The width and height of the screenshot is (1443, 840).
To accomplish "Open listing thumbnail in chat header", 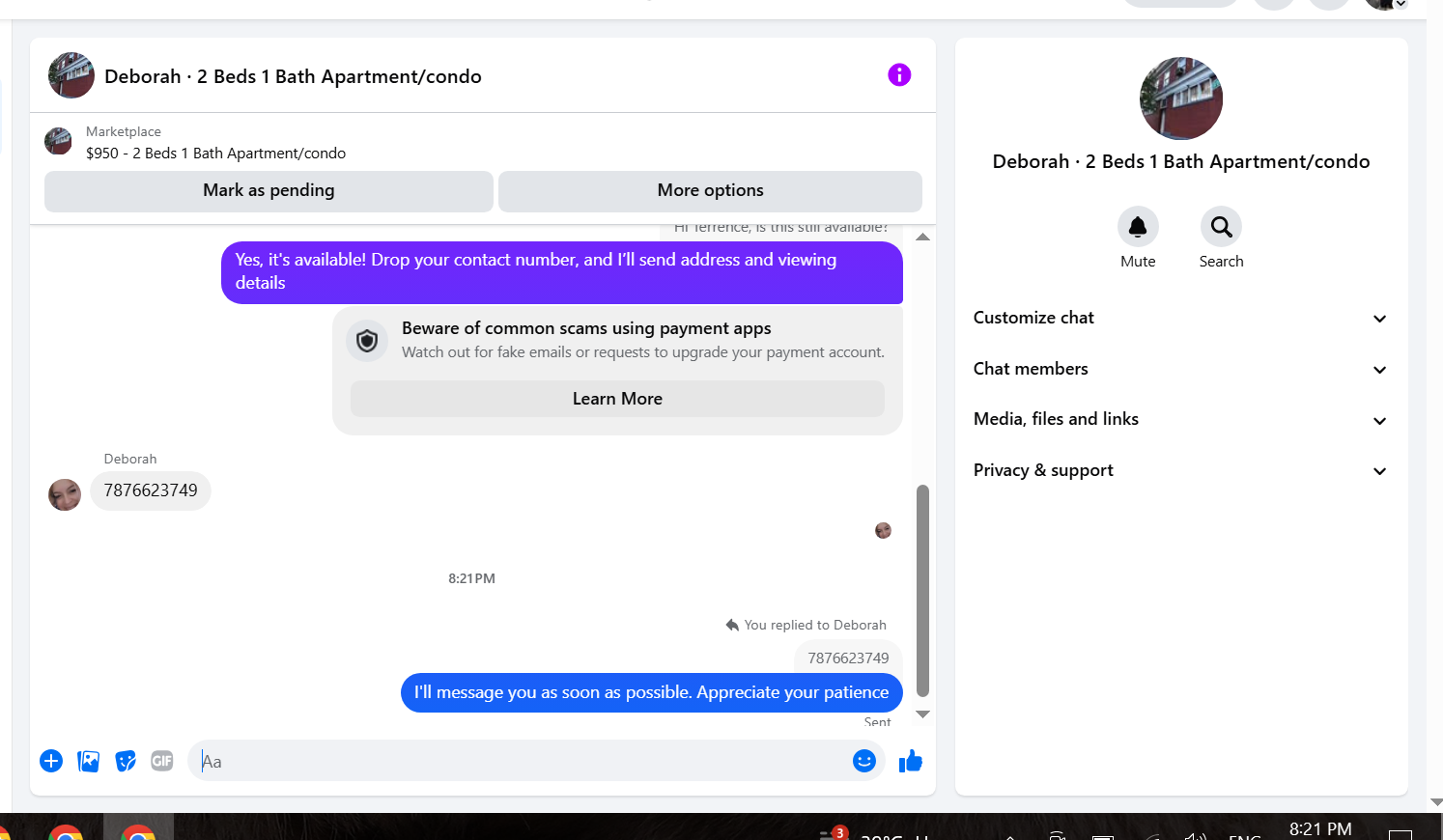I will point(71,75).
